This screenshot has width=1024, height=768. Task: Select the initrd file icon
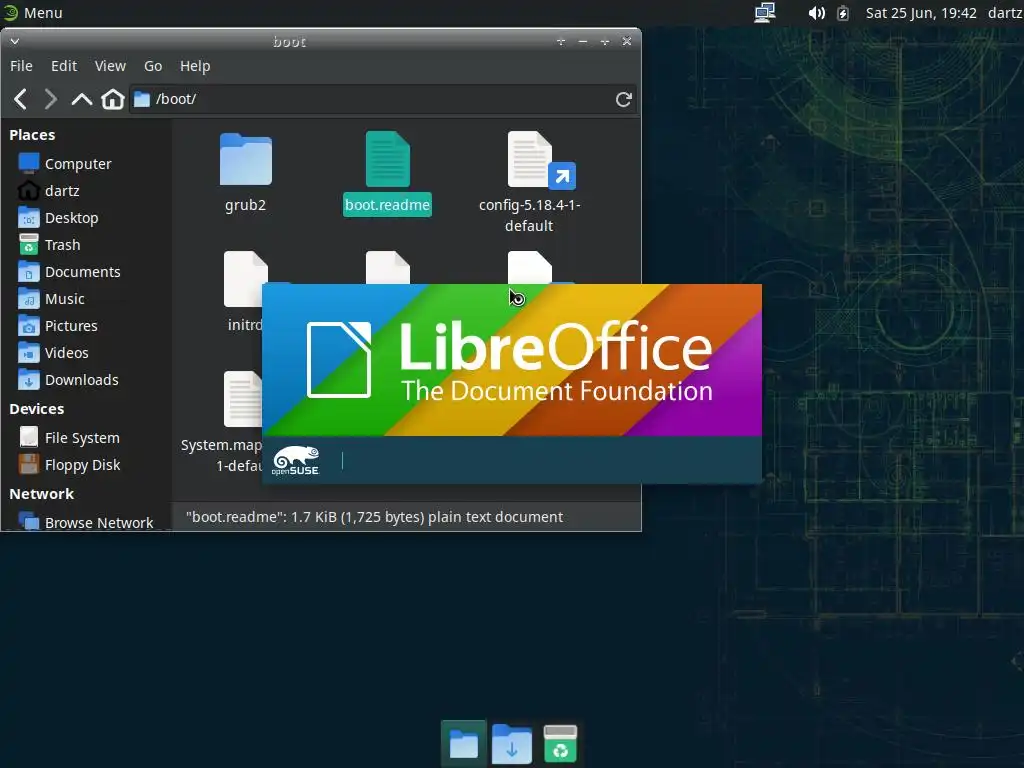tap(246, 279)
